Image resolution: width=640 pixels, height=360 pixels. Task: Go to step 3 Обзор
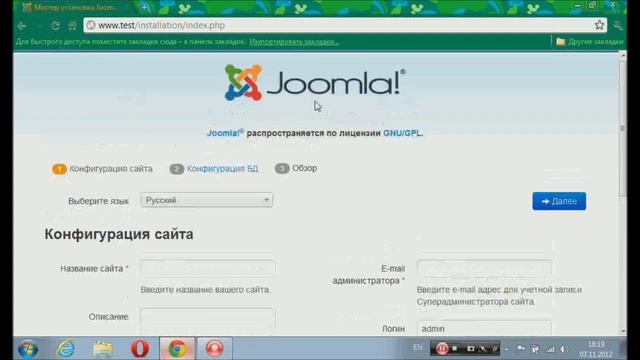pos(296,168)
